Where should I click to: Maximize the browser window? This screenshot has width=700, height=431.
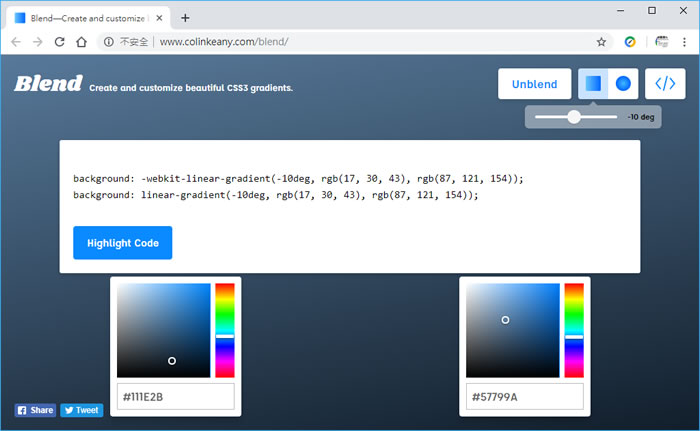(x=652, y=11)
